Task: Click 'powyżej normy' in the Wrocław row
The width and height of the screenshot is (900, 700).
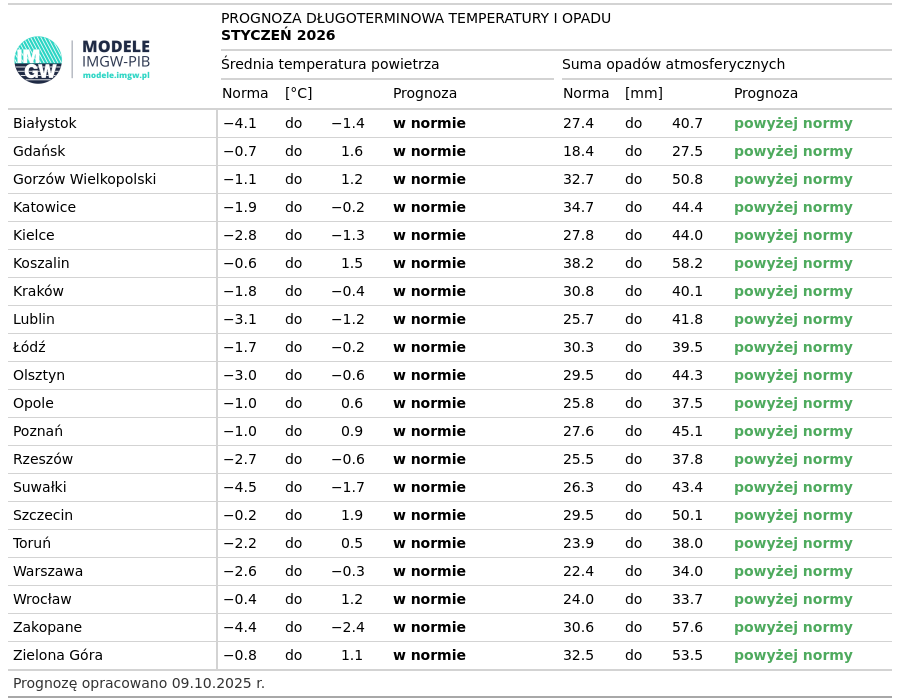Action: click(x=793, y=600)
